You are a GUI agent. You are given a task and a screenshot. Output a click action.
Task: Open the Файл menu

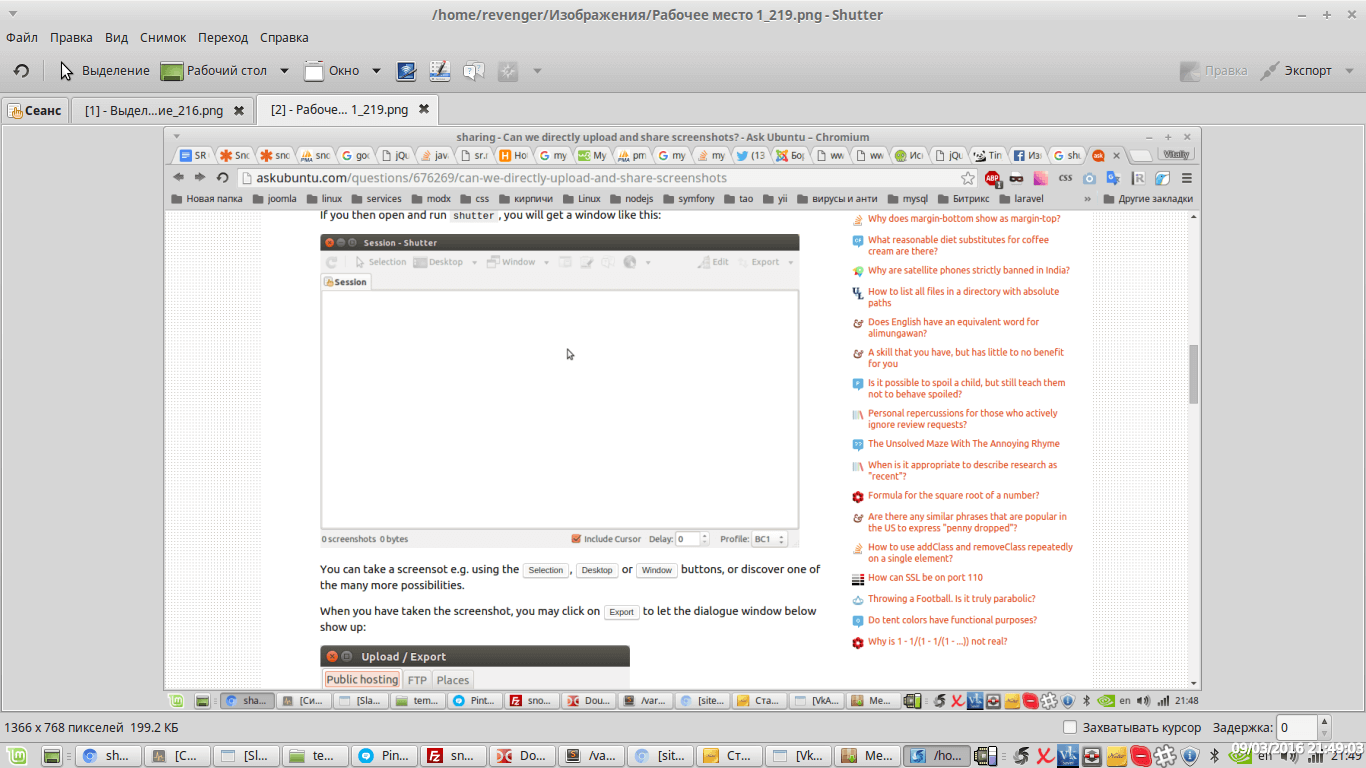click(22, 38)
